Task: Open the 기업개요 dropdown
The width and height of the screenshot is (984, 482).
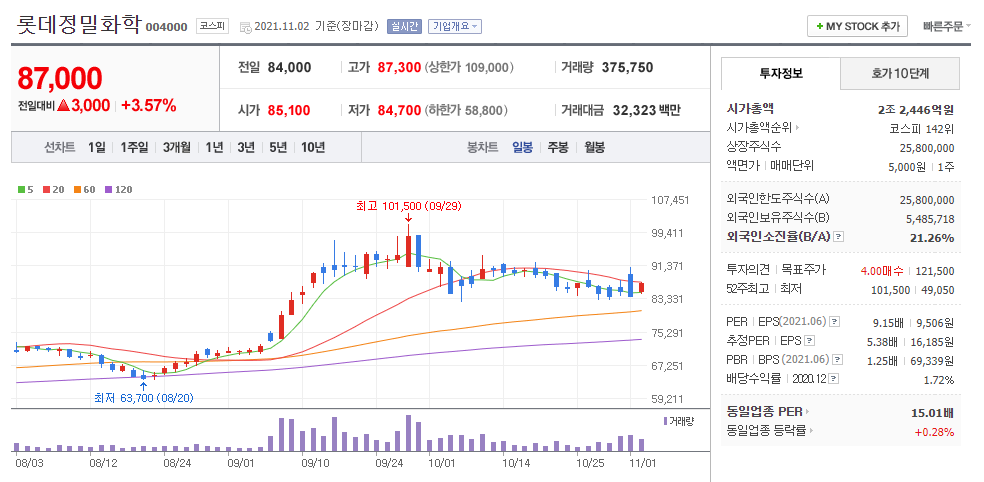Action: [x=455, y=26]
